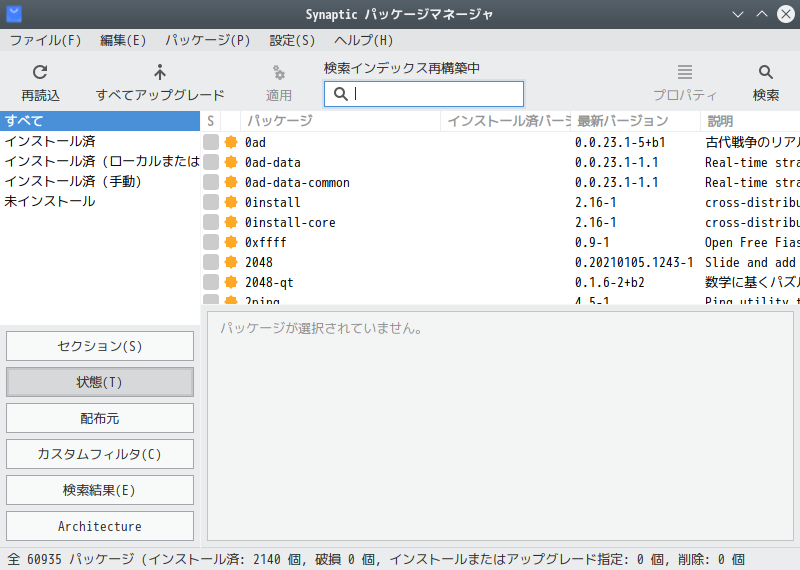Click the orange star icon of 0xffff
Screen dimensions: 800x570
point(231,242)
